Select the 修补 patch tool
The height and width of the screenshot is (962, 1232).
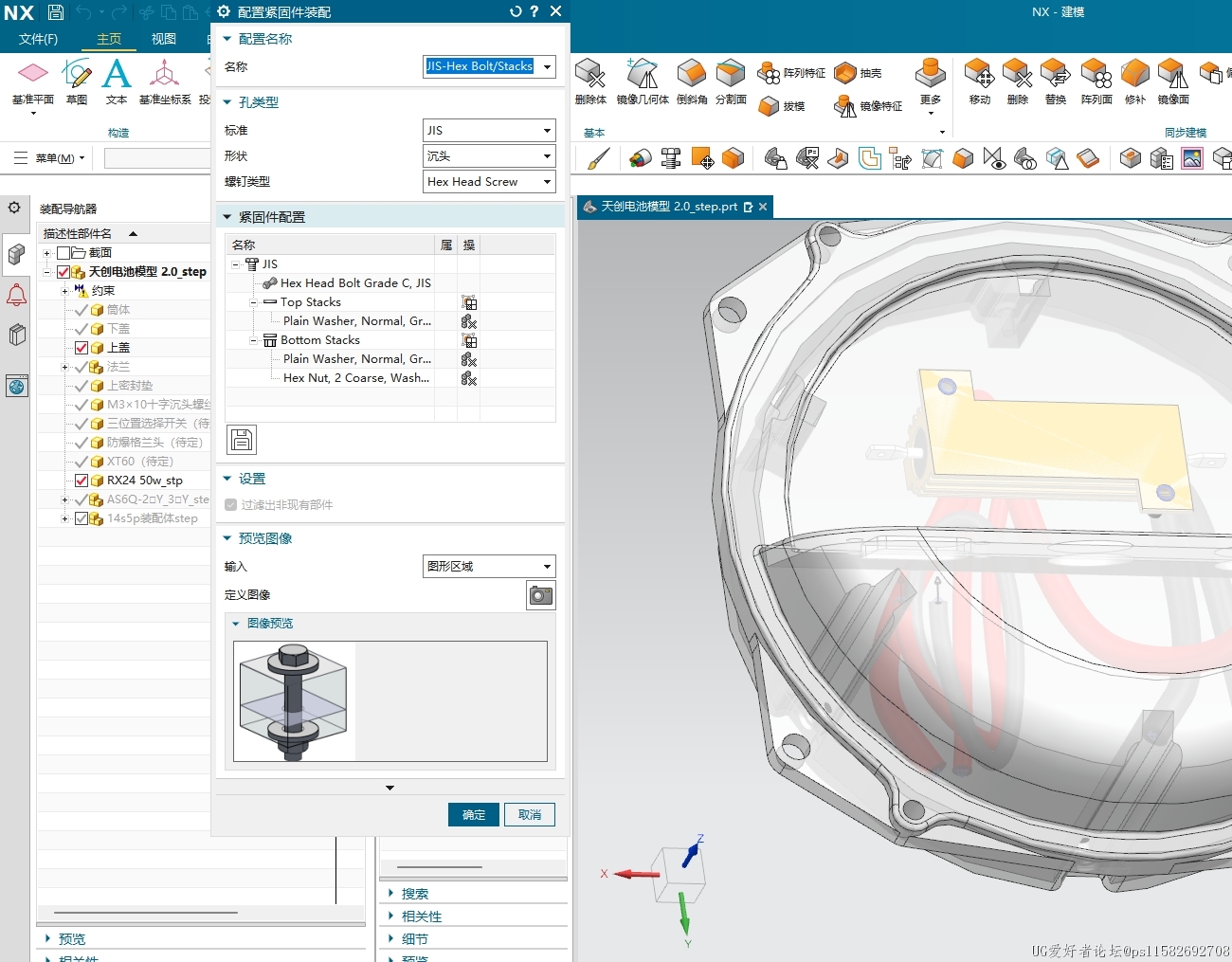click(1134, 82)
